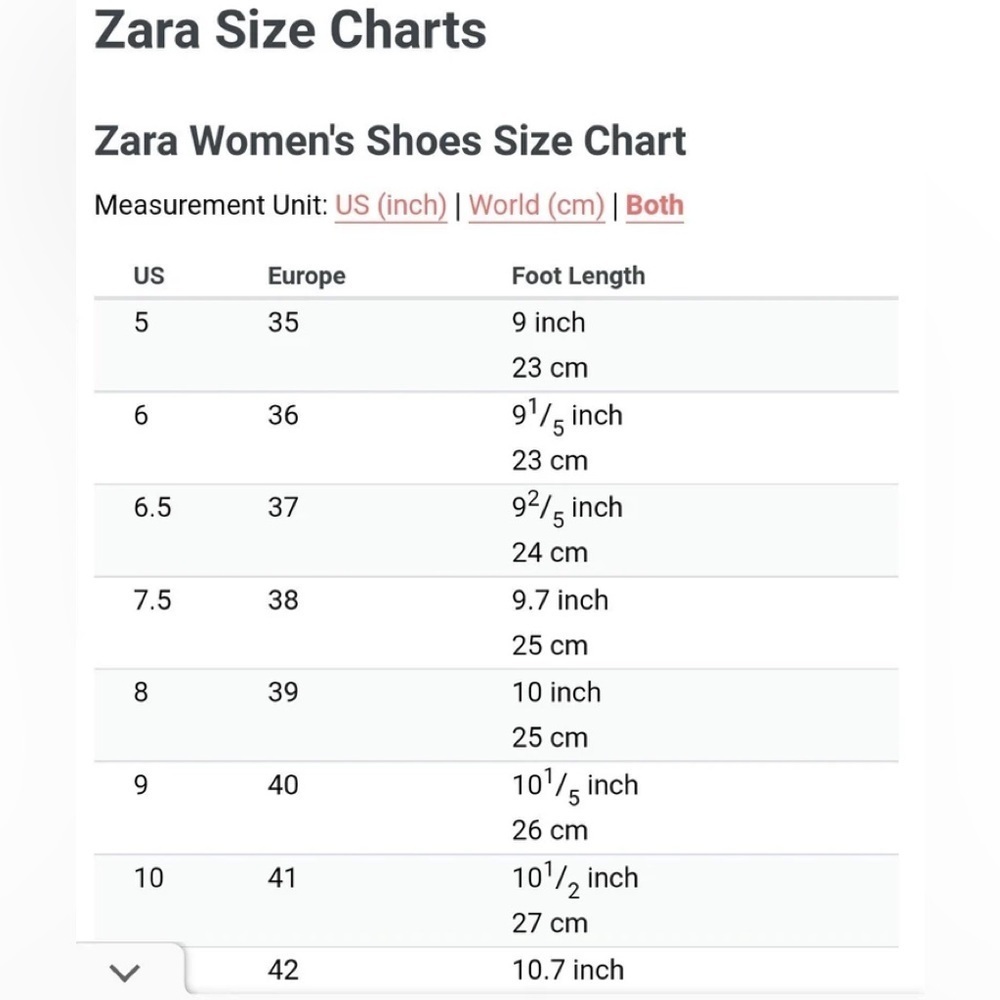Click the Zara Size Charts title
Viewport: 1000px width, 1000px height.
click(290, 30)
